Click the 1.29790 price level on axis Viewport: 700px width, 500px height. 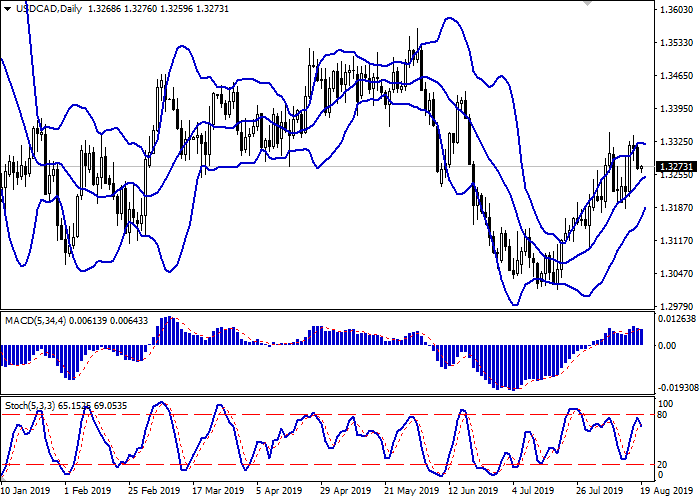[675, 306]
